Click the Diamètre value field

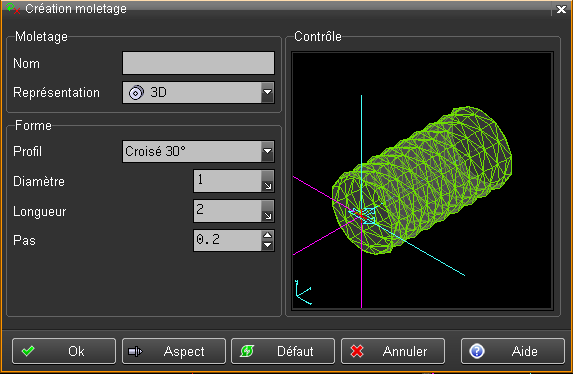(228, 181)
